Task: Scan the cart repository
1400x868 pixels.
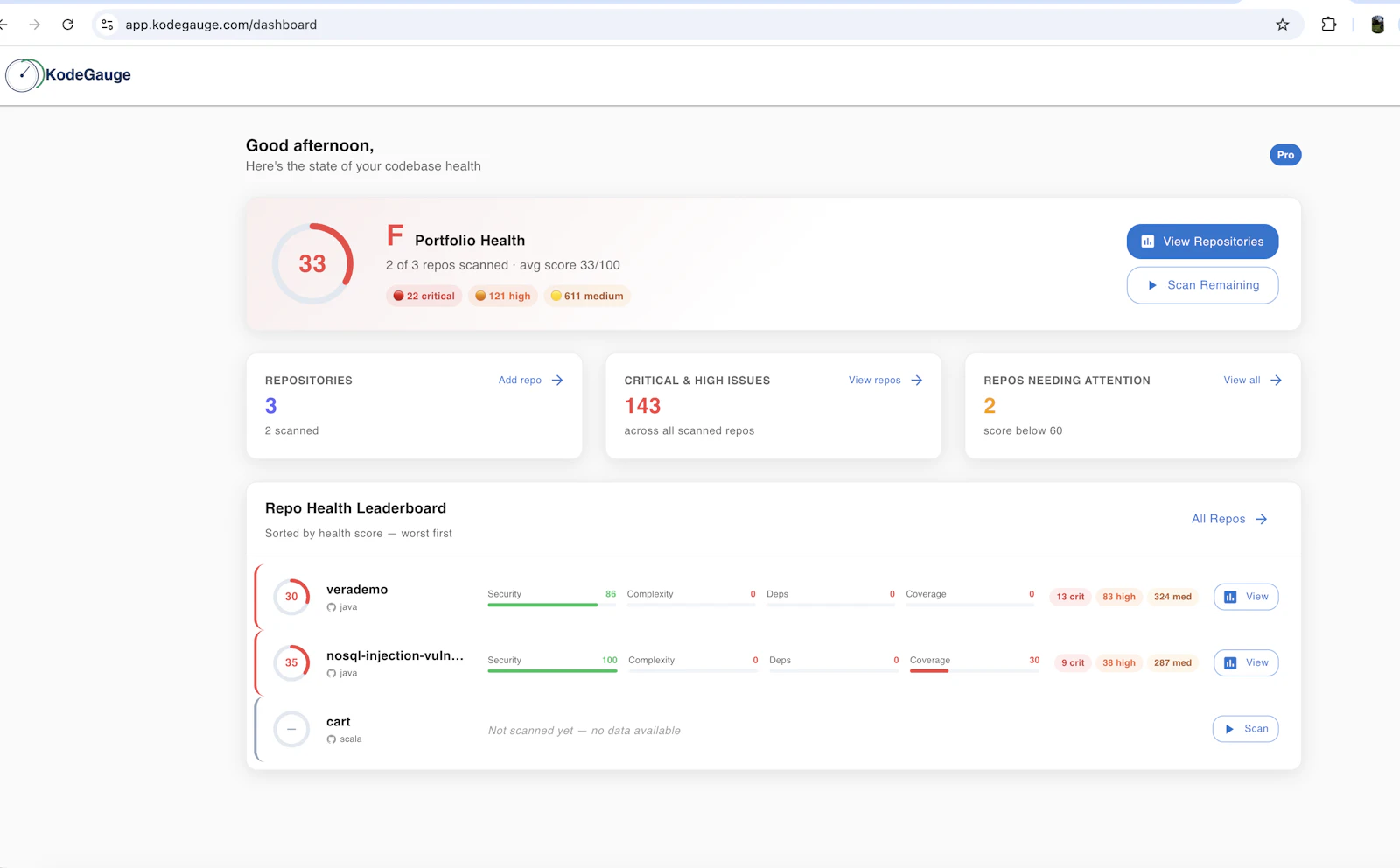Action: [x=1246, y=729]
